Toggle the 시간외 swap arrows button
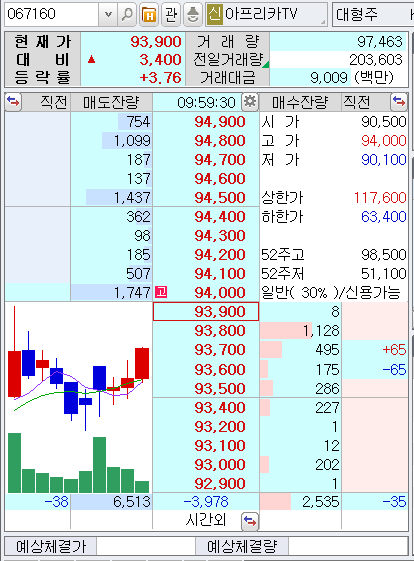414x561 pixels. pyautogui.click(x=249, y=521)
